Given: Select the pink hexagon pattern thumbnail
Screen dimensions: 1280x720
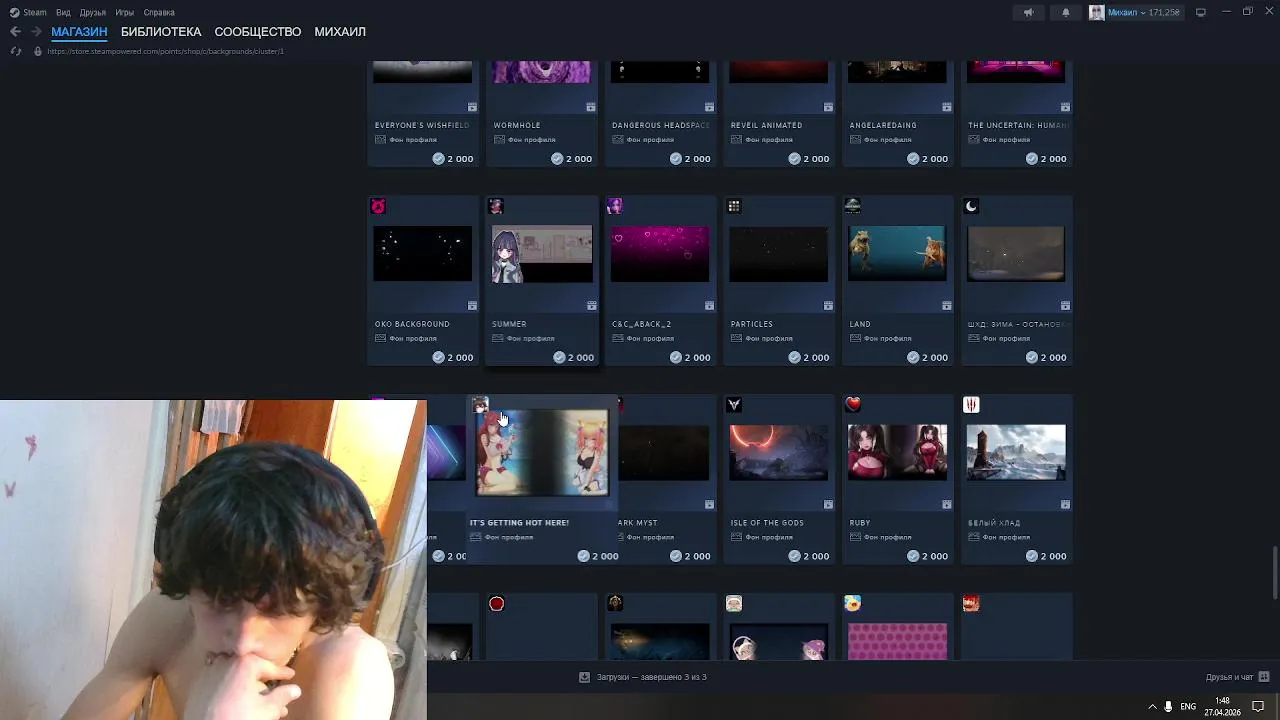Looking at the screenshot, I should pos(897,641).
